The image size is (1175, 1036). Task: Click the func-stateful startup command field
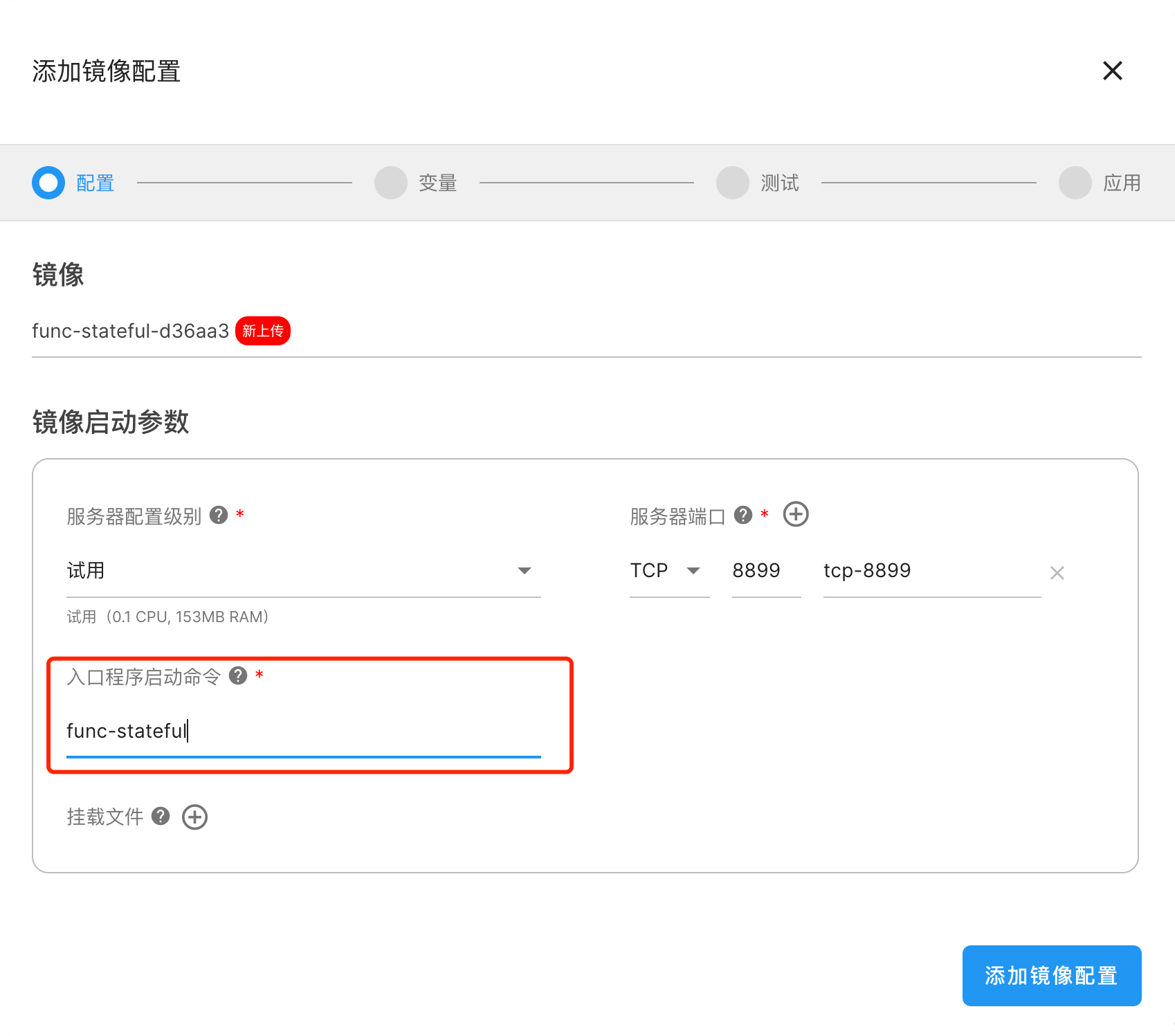tap(303, 731)
